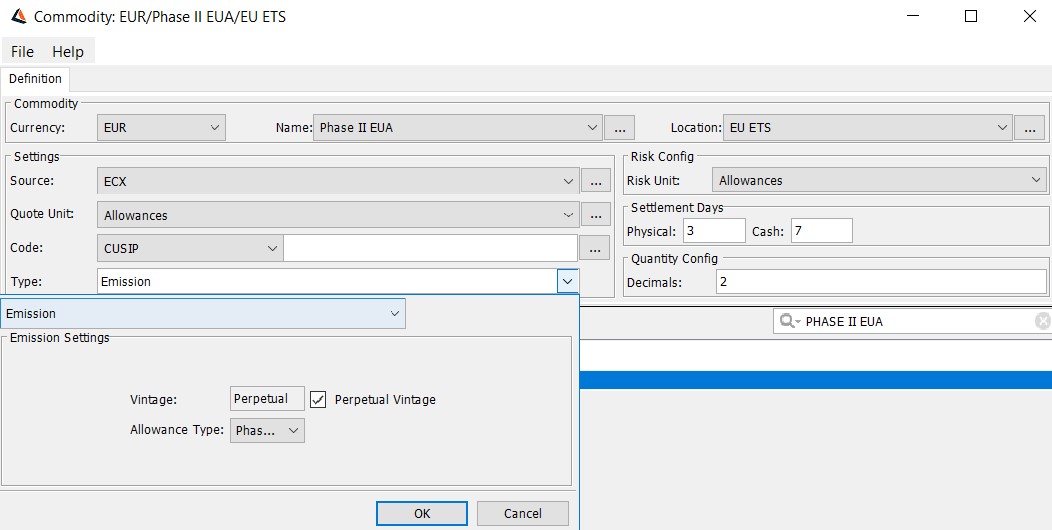Click the search box containing PHASE II EUA
This screenshot has width=1052, height=530.
coord(911,321)
